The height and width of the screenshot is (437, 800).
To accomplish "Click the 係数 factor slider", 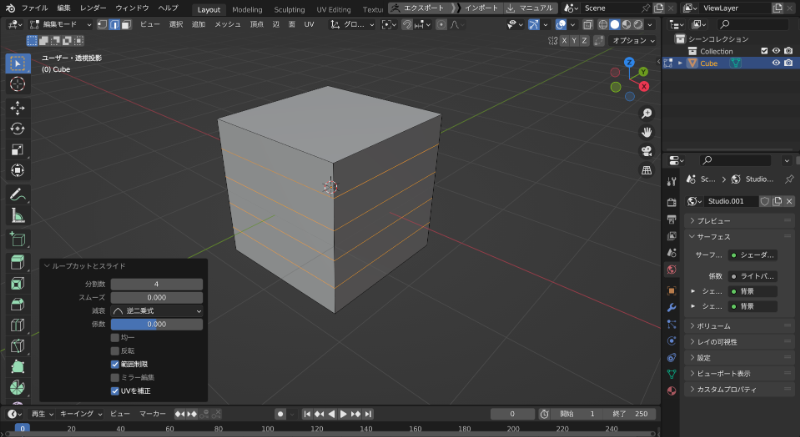I will coord(156,324).
